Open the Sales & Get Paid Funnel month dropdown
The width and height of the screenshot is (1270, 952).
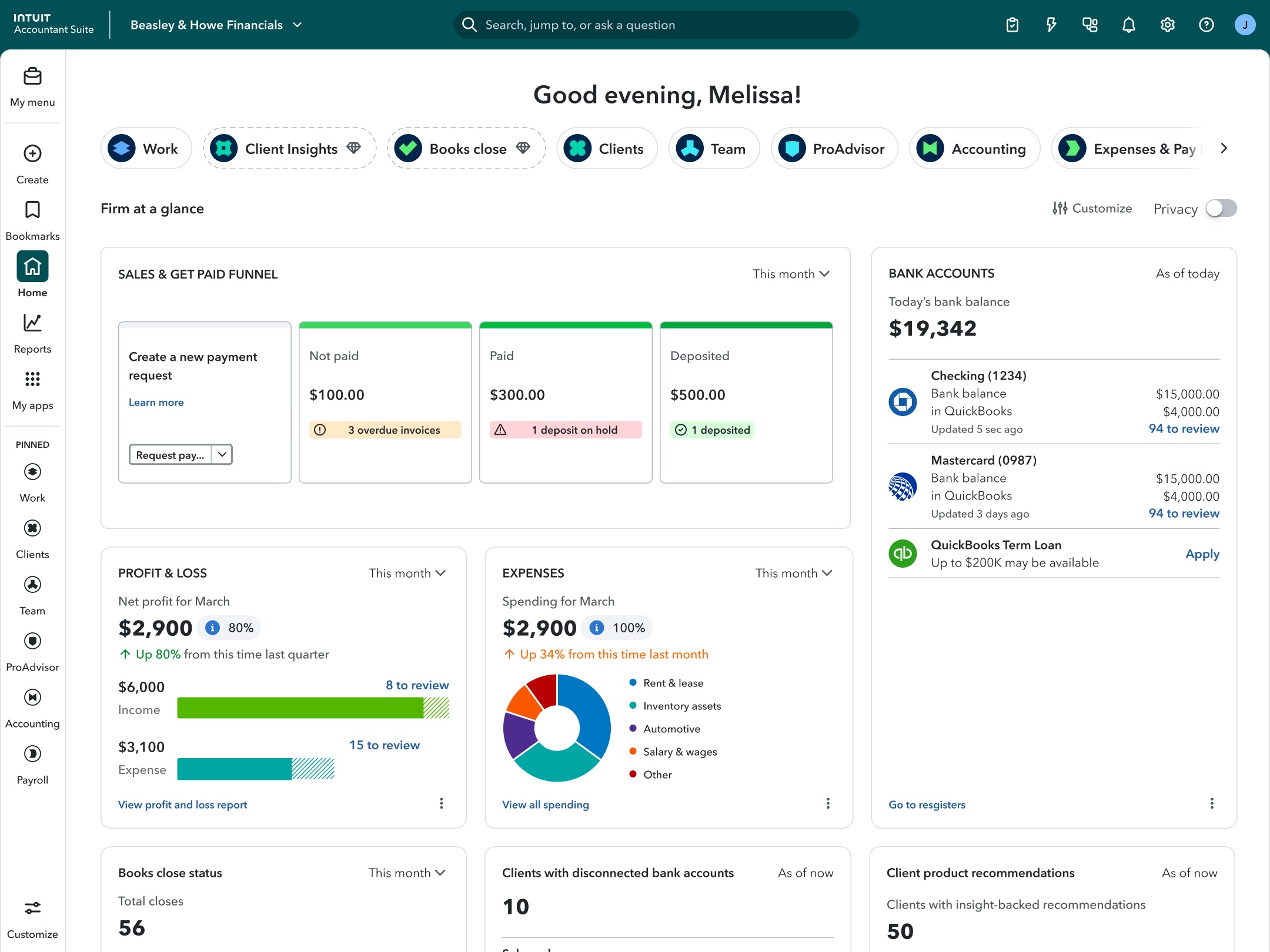tap(791, 273)
